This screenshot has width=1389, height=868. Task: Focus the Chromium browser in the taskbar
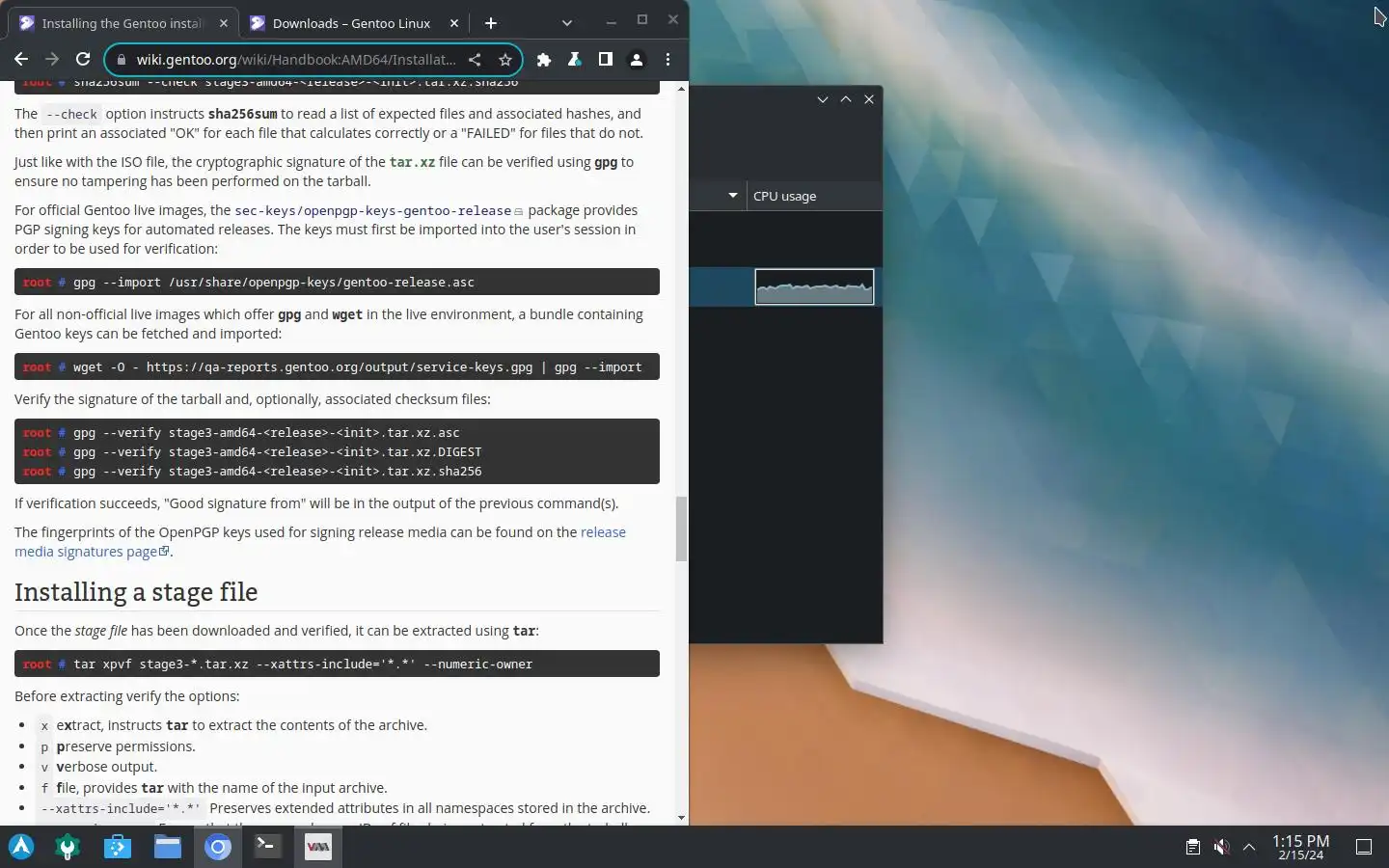(x=218, y=847)
